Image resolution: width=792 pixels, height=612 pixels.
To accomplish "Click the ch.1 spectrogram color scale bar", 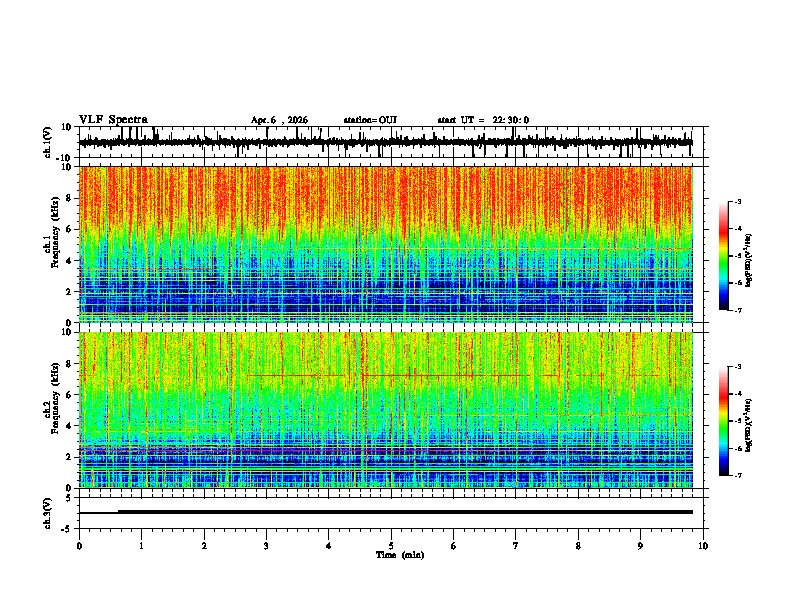I will 723,256.
